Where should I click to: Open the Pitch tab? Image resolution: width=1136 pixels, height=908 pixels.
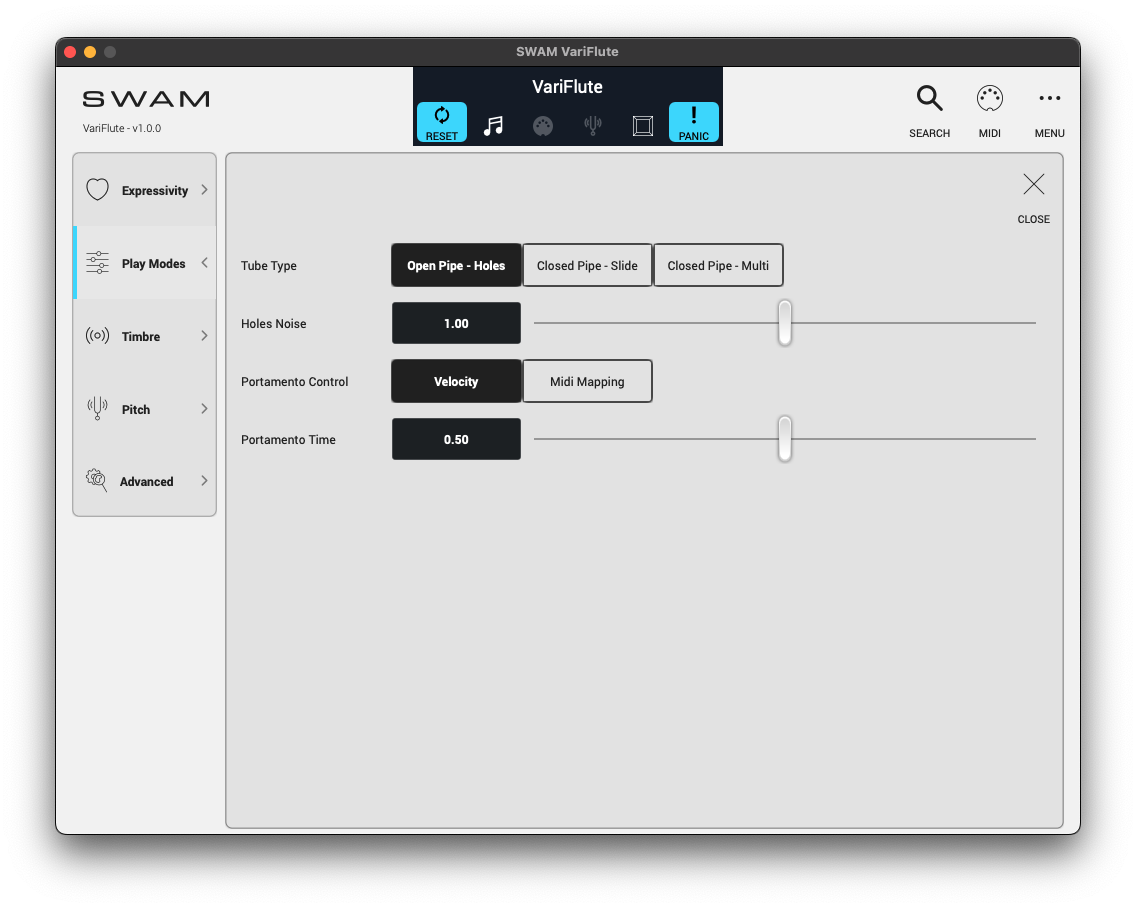[x=136, y=409]
